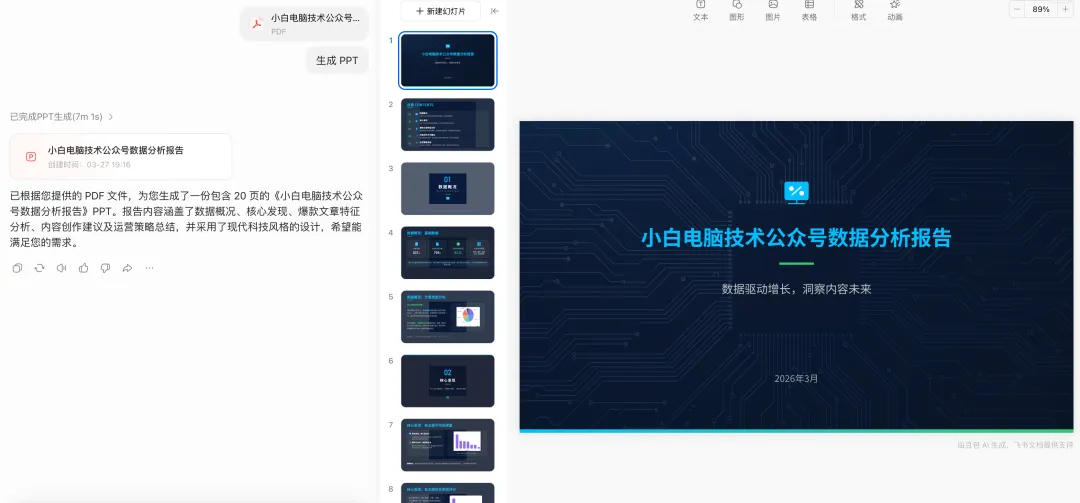This screenshot has width=1080, height=503.
Task: Click the thumbs up icon
Action: tap(83, 268)
